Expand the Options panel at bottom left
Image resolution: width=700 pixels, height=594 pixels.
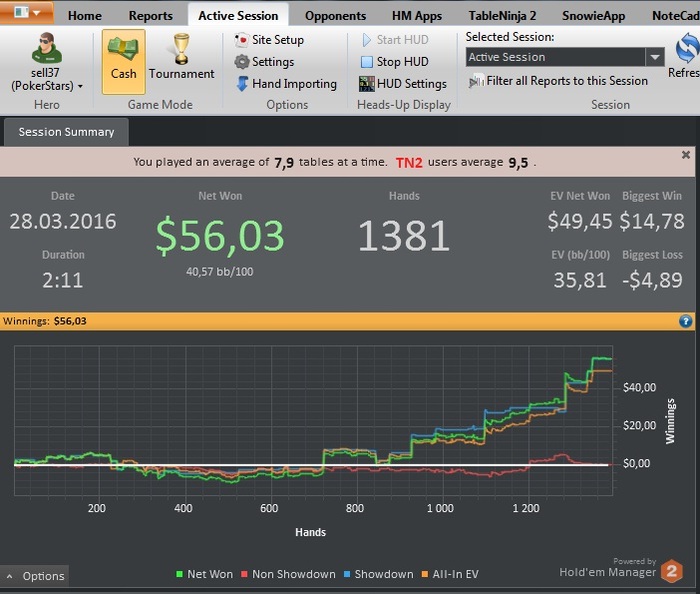[35, 576]
